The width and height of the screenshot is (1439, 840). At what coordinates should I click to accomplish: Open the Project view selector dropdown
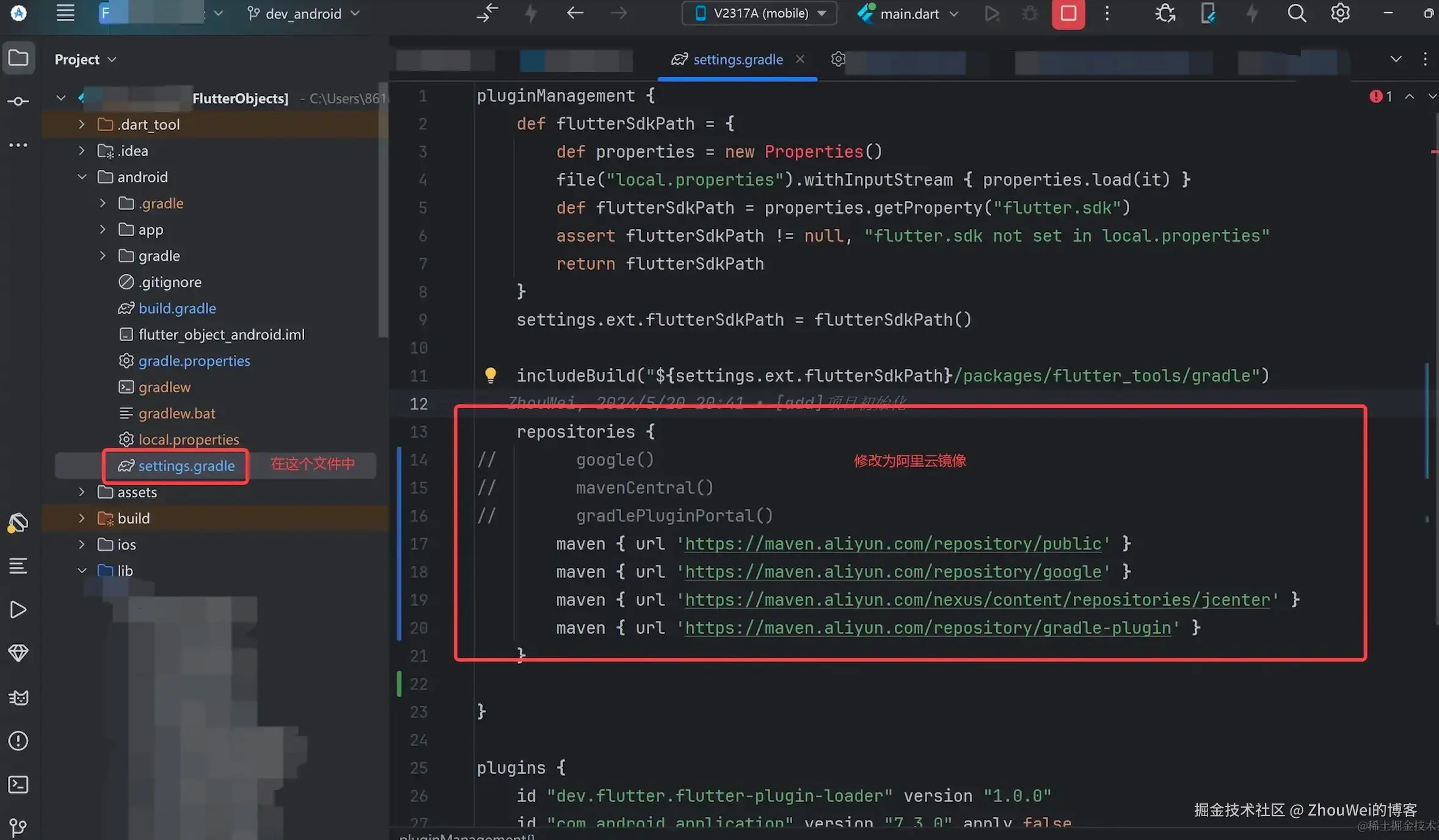pos(86,59)
